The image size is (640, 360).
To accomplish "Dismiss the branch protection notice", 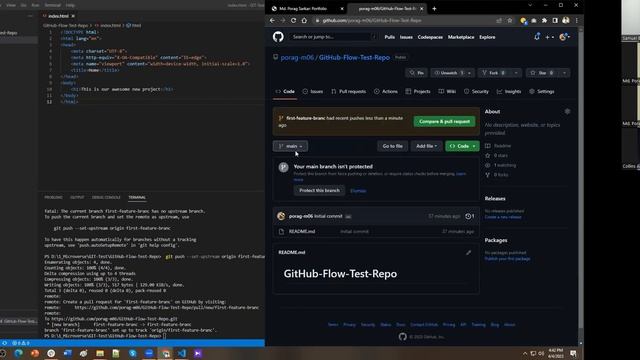I will click(x=358, y=191).
